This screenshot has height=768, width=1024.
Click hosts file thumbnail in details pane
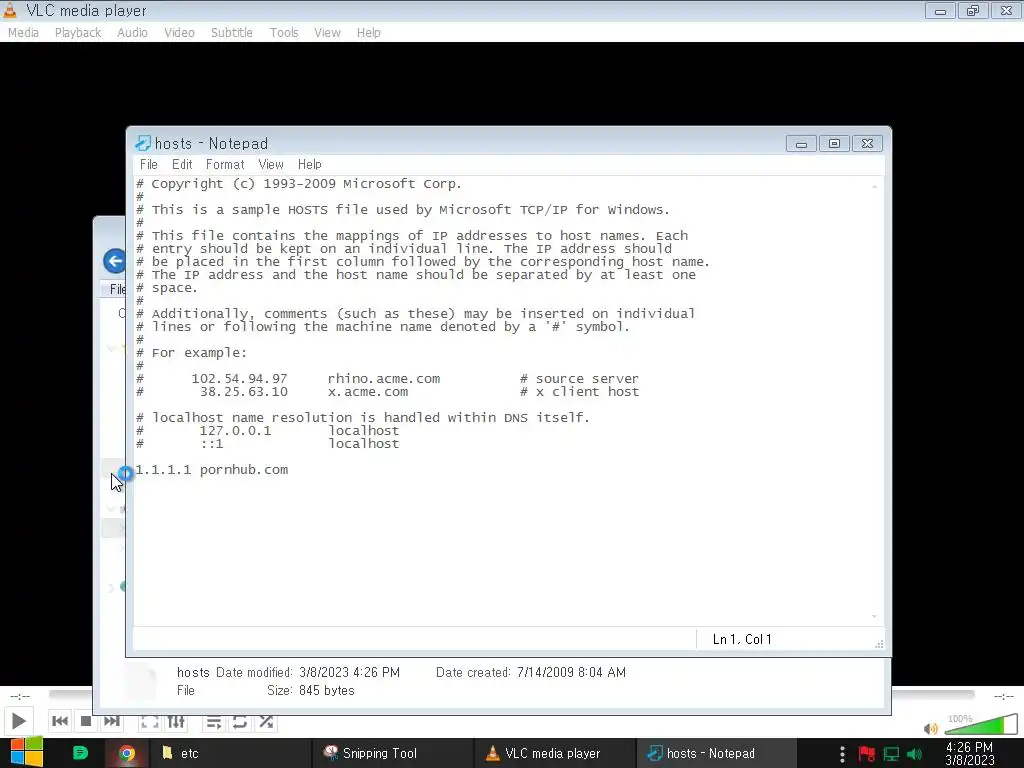[140, 682]
